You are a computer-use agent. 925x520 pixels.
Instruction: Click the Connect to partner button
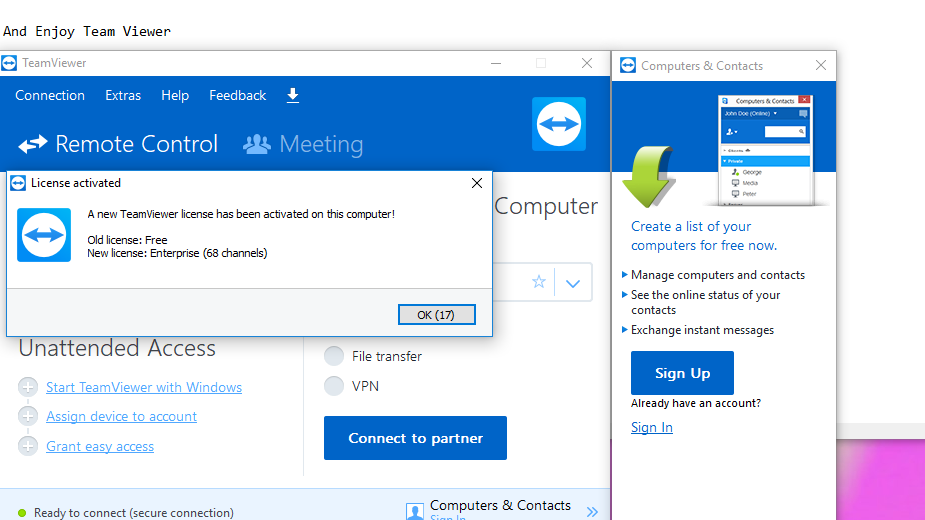pyautogui.click(x=415, y=438)
